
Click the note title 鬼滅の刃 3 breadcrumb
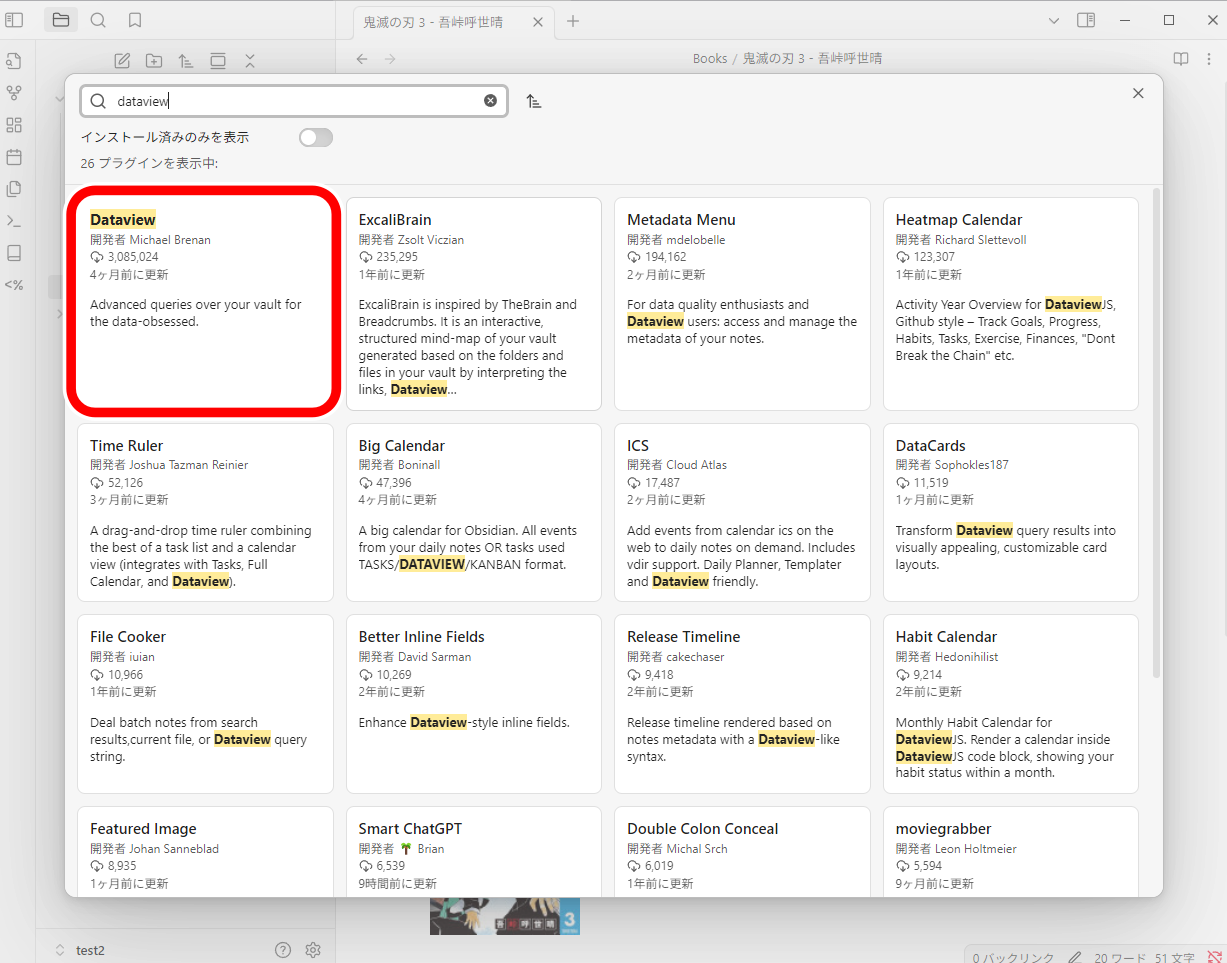pos(812,59)
